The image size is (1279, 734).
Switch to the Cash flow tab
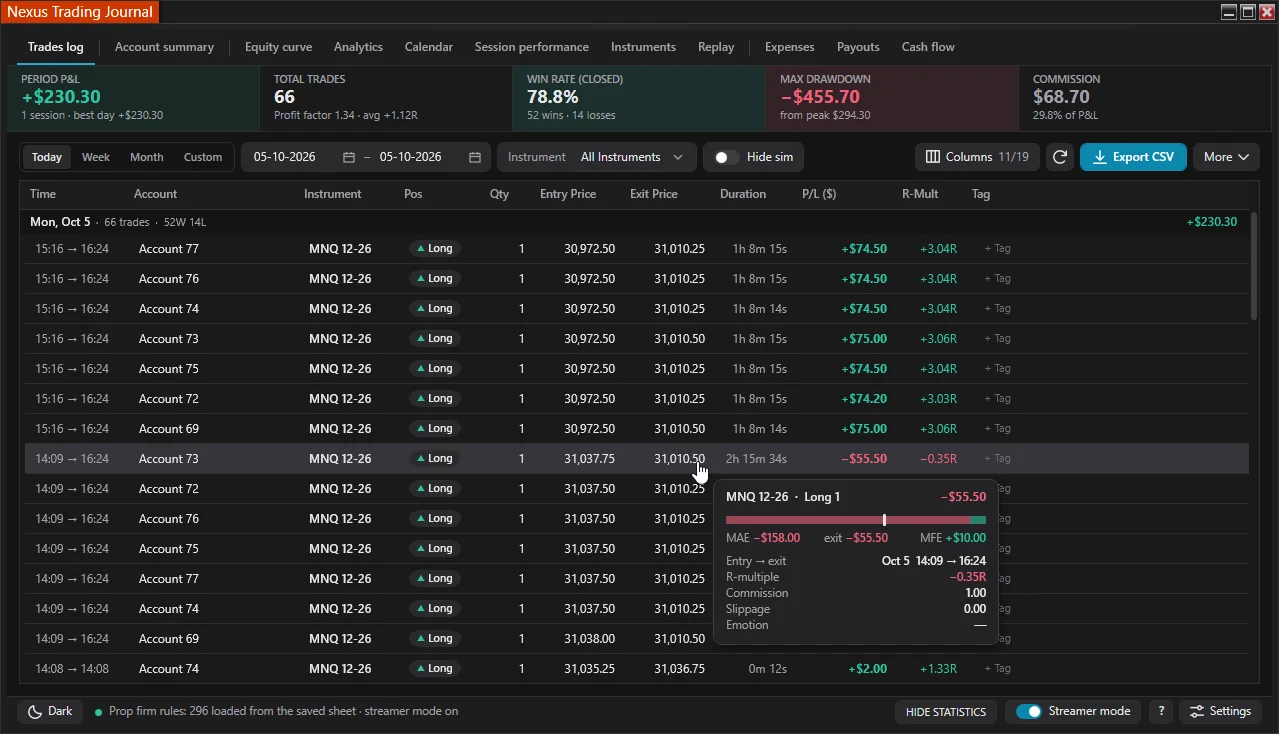[x=928, y=47]
